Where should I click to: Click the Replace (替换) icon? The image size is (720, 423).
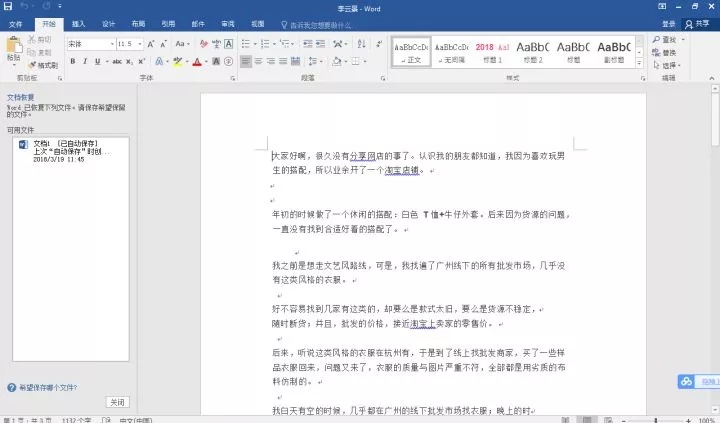click(x=656, y=53)
